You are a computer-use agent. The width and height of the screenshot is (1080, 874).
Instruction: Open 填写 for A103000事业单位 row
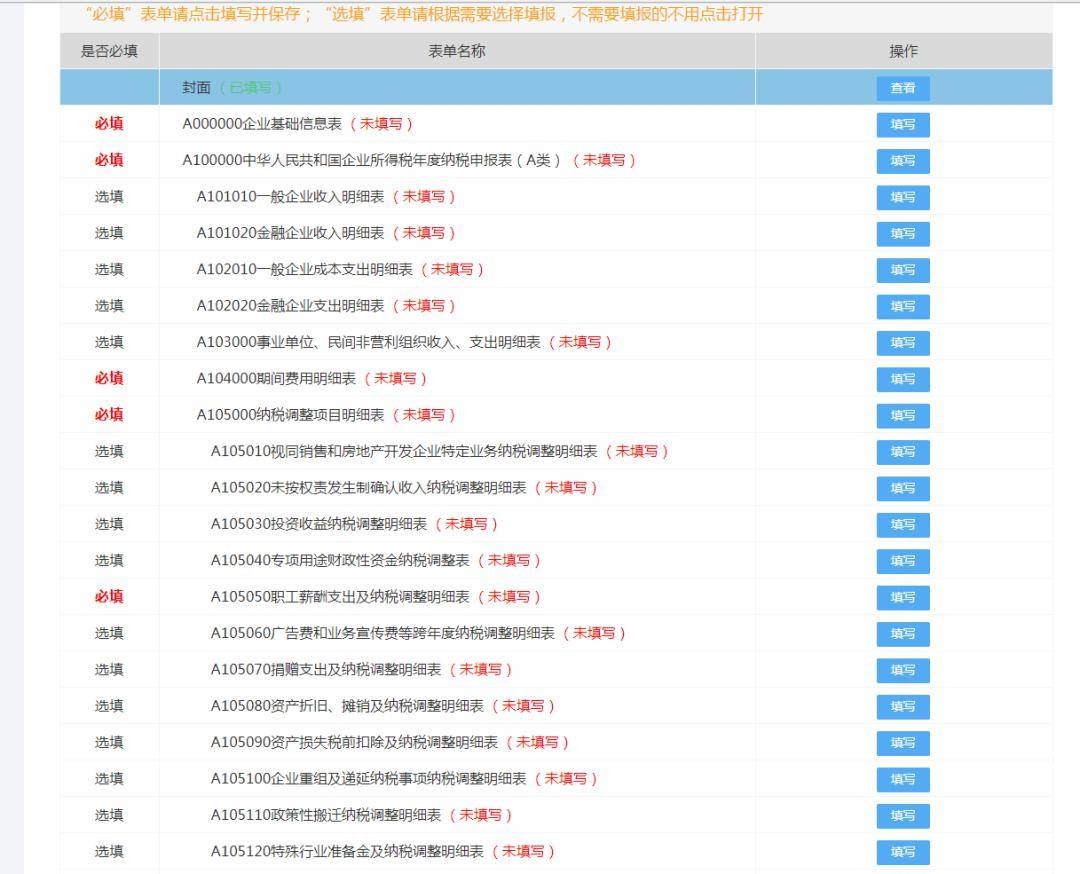pyautogui.click(x=903, y=343)
